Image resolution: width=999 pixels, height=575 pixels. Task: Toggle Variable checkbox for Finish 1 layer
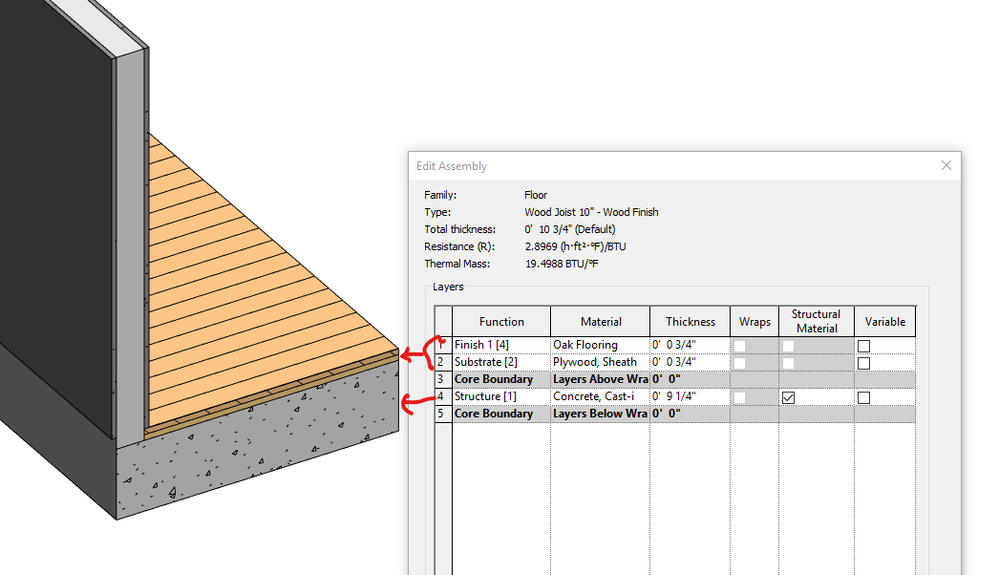point(863,346)
